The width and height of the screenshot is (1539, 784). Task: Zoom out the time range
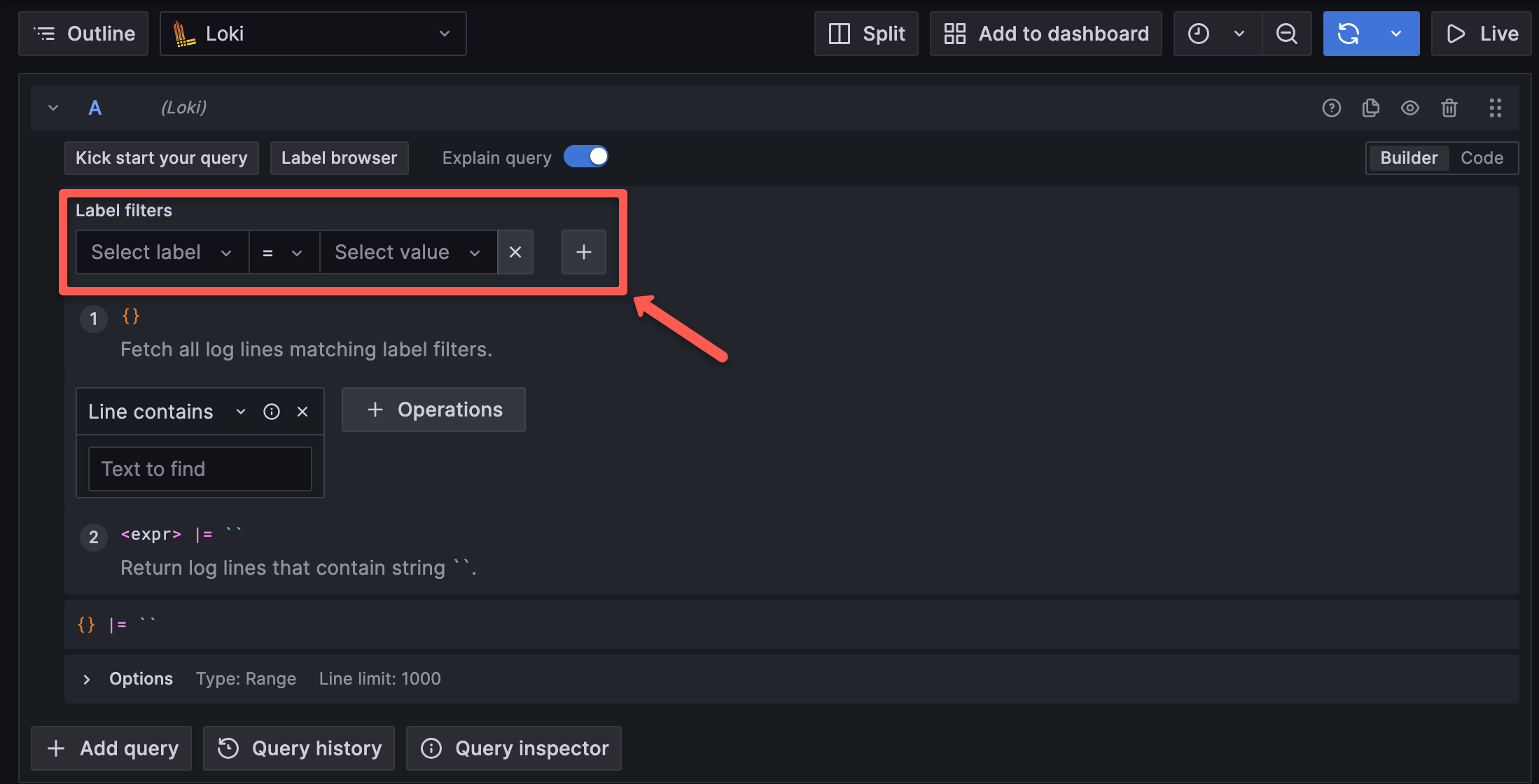pos(1287,33)
